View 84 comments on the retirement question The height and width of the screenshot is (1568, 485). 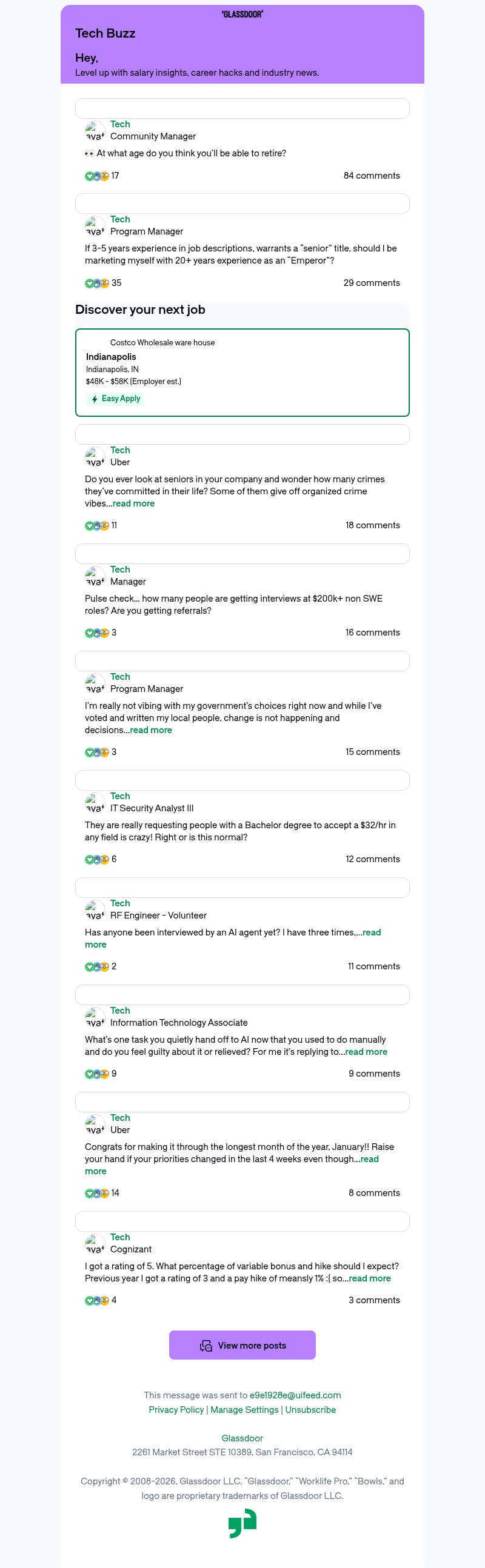372,176
